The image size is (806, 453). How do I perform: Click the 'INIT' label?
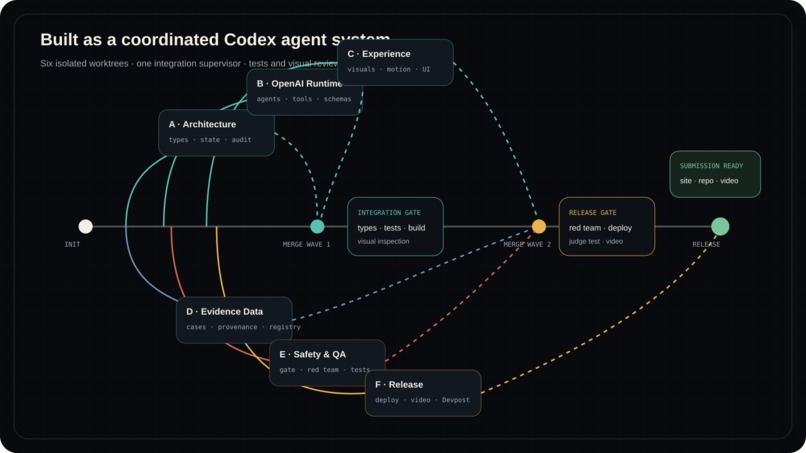(x=72, y=245)
